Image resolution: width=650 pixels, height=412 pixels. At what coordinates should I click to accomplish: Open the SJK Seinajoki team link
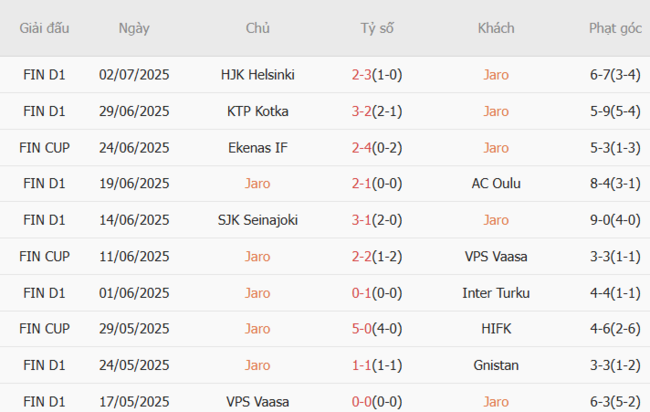click(x=257, y=220)
